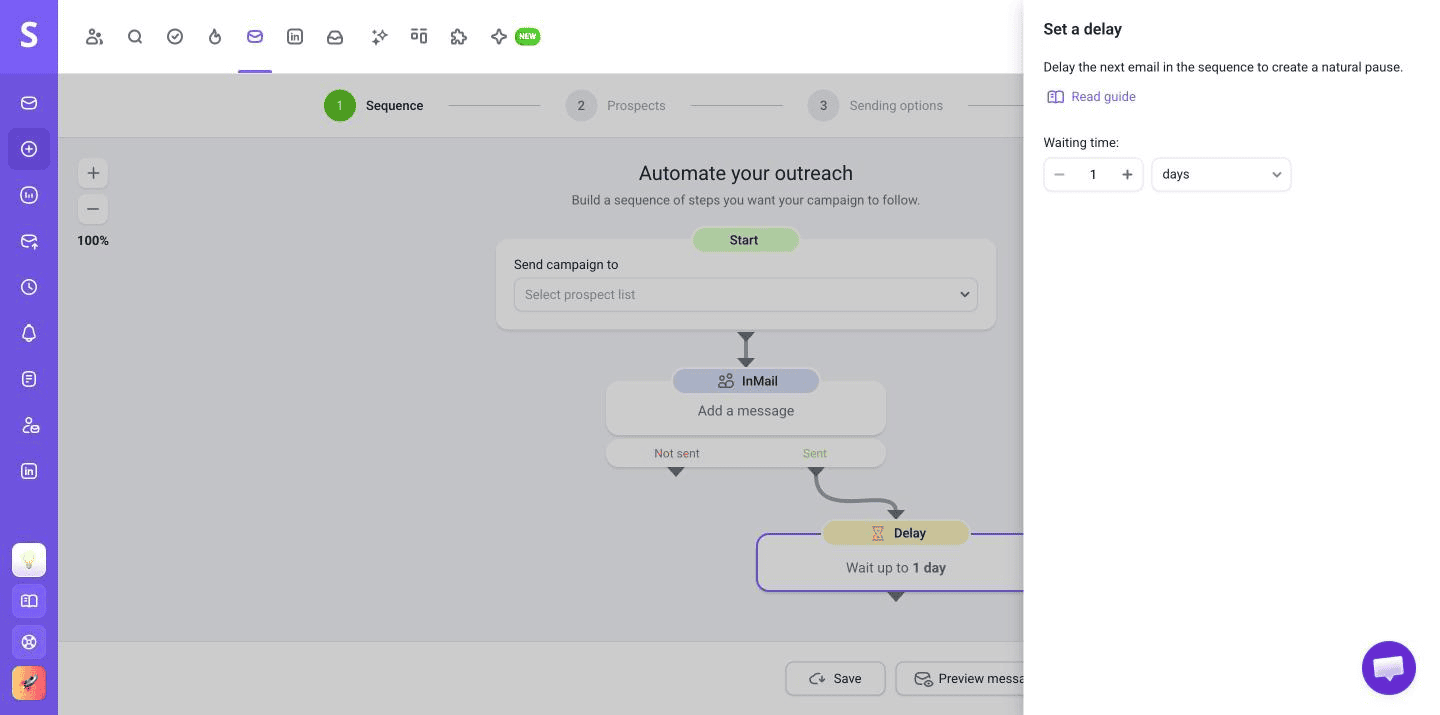Open the open-book knowledge icon in sidebar

29,601
